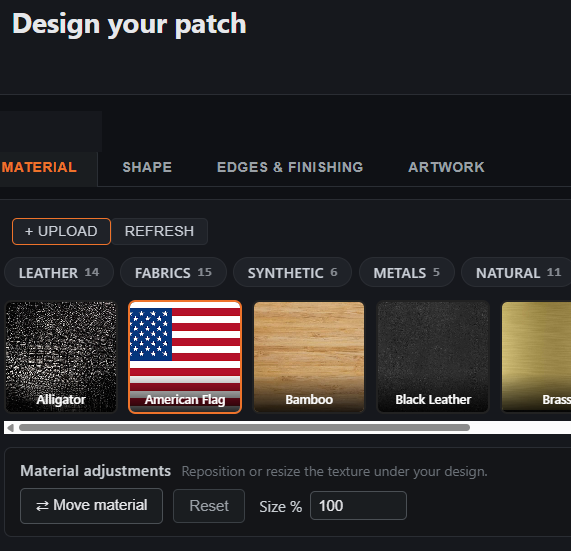Image resolution: width=571 pixels, height=551 pixels.
Task: Focus the Size % input field
Action: (x=358, y=505)
